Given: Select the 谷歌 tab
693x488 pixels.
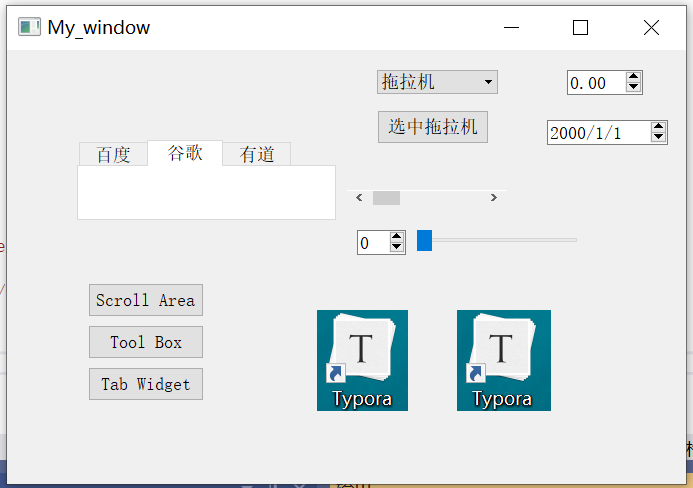Looking at the screenshot, I should pyautogui.click(x=185, y=153).
